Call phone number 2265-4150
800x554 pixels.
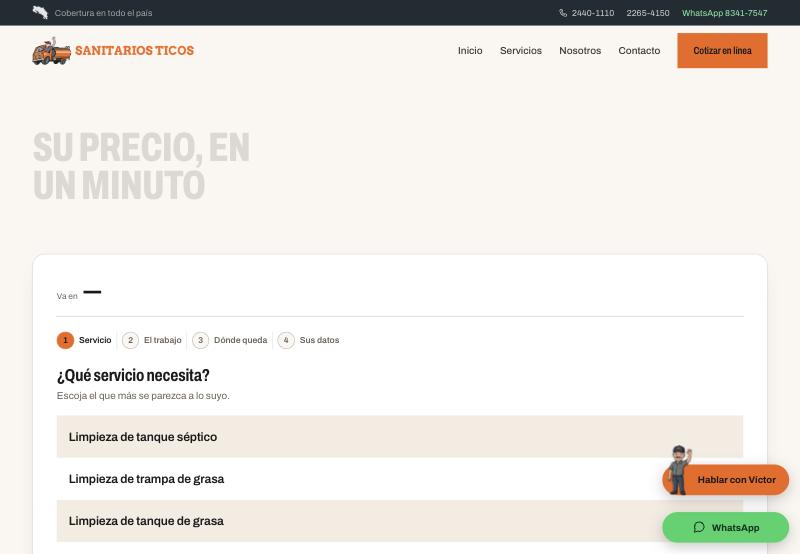tap(648, 13)
